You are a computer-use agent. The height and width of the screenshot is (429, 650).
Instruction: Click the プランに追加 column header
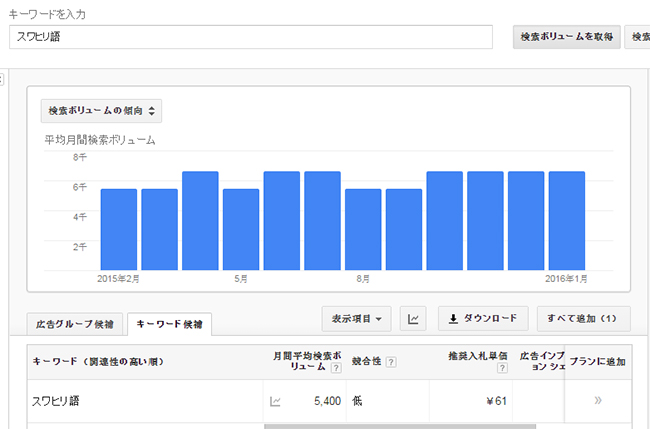point(597,362)
